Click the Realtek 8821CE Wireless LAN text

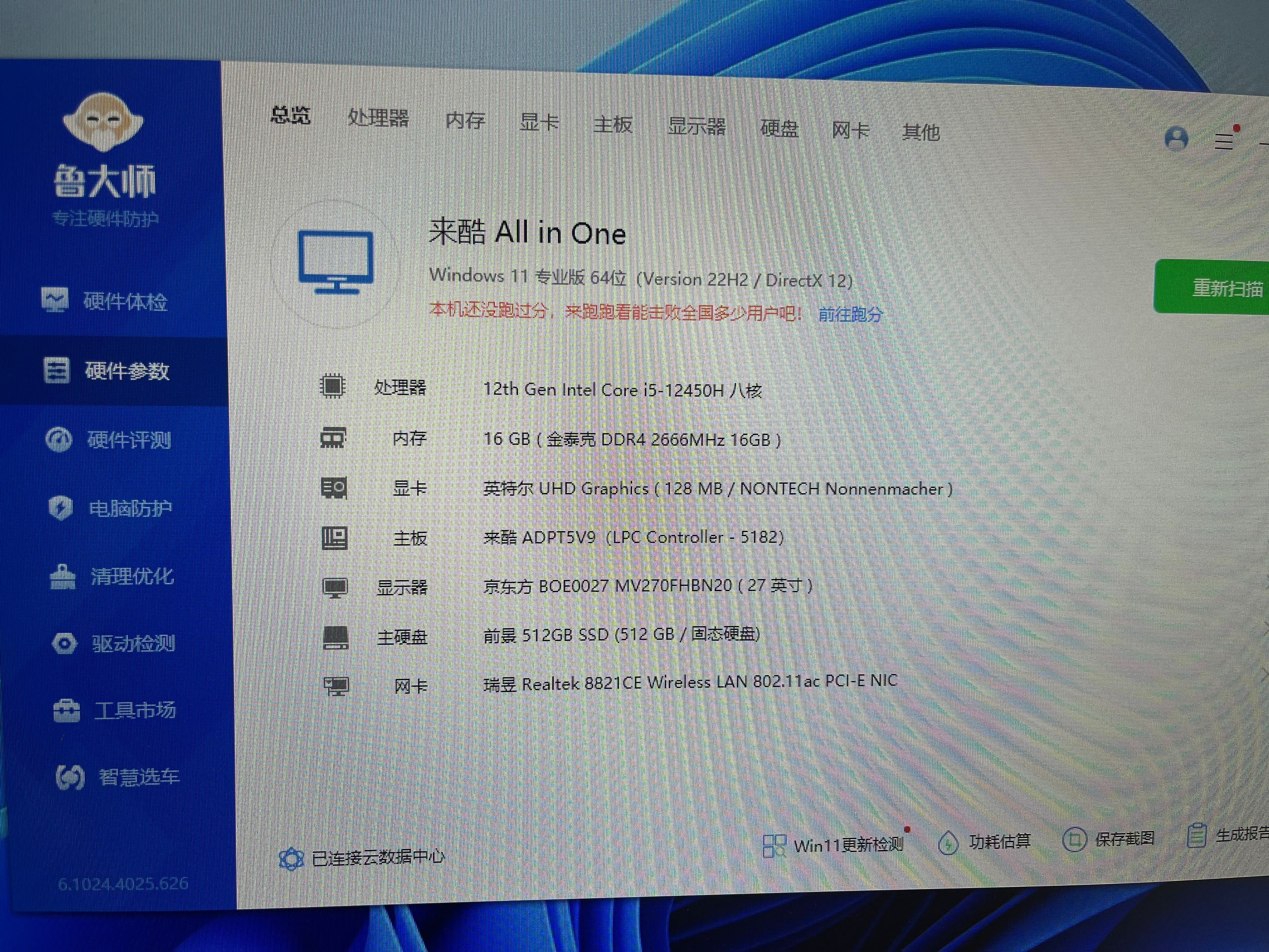(x=690, y=682)
